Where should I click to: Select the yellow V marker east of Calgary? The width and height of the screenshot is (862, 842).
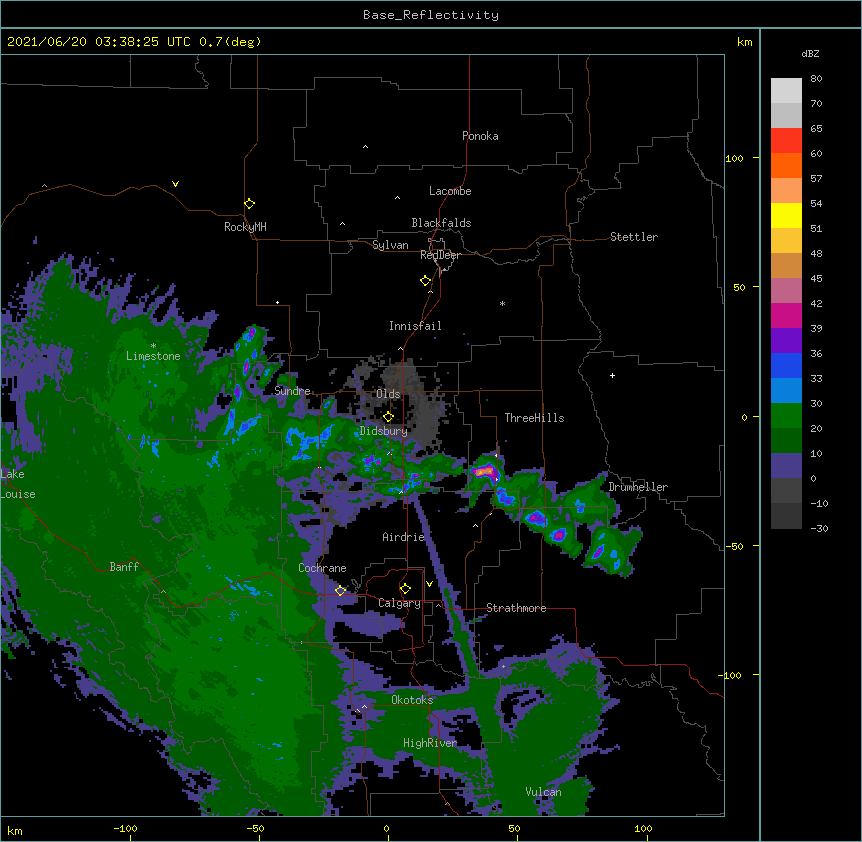point(429,584)
